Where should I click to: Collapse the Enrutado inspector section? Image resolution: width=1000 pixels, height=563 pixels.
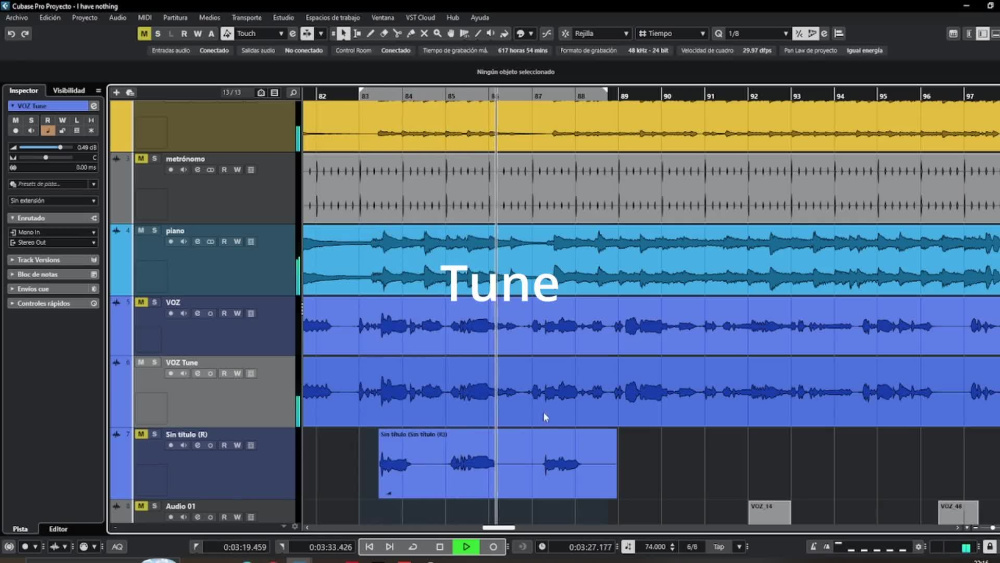[53, 218]
